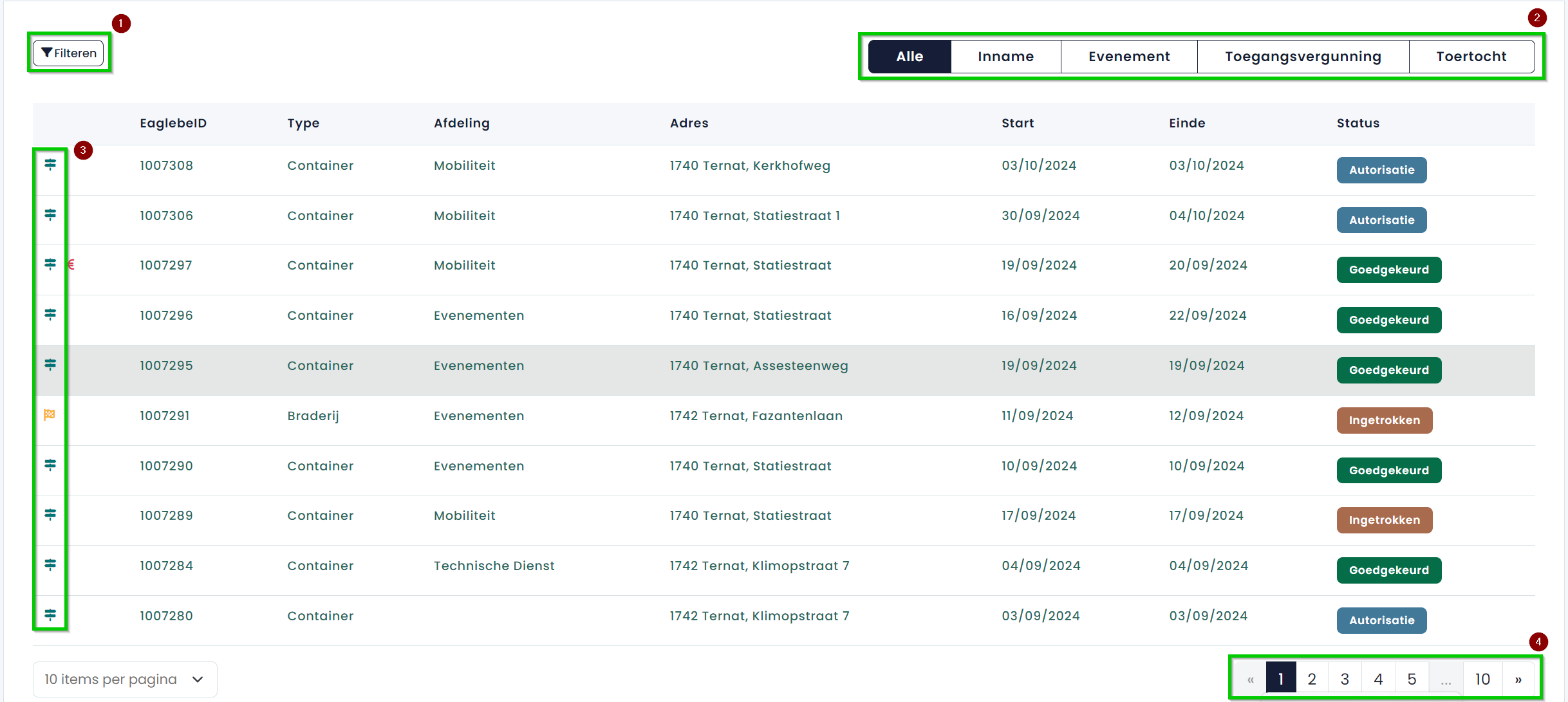
Task: Click signpost icon for row 1007308
Action: pyautogui.click(x=50, y=165)
